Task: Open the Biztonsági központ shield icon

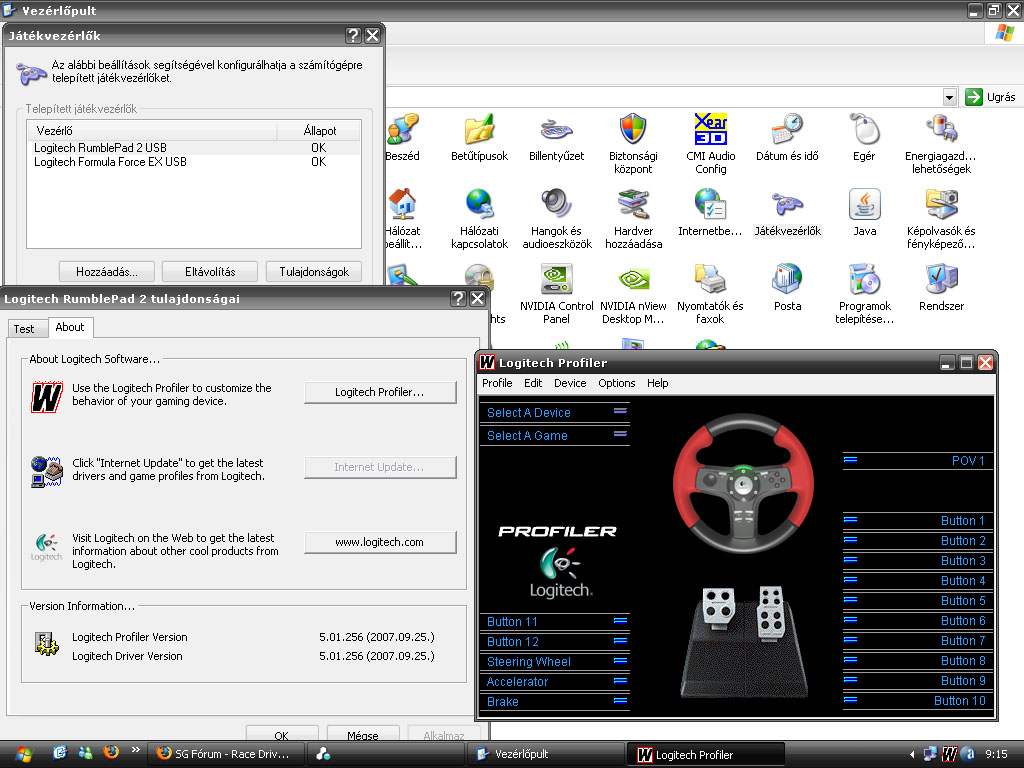Action: click(633, 130)
